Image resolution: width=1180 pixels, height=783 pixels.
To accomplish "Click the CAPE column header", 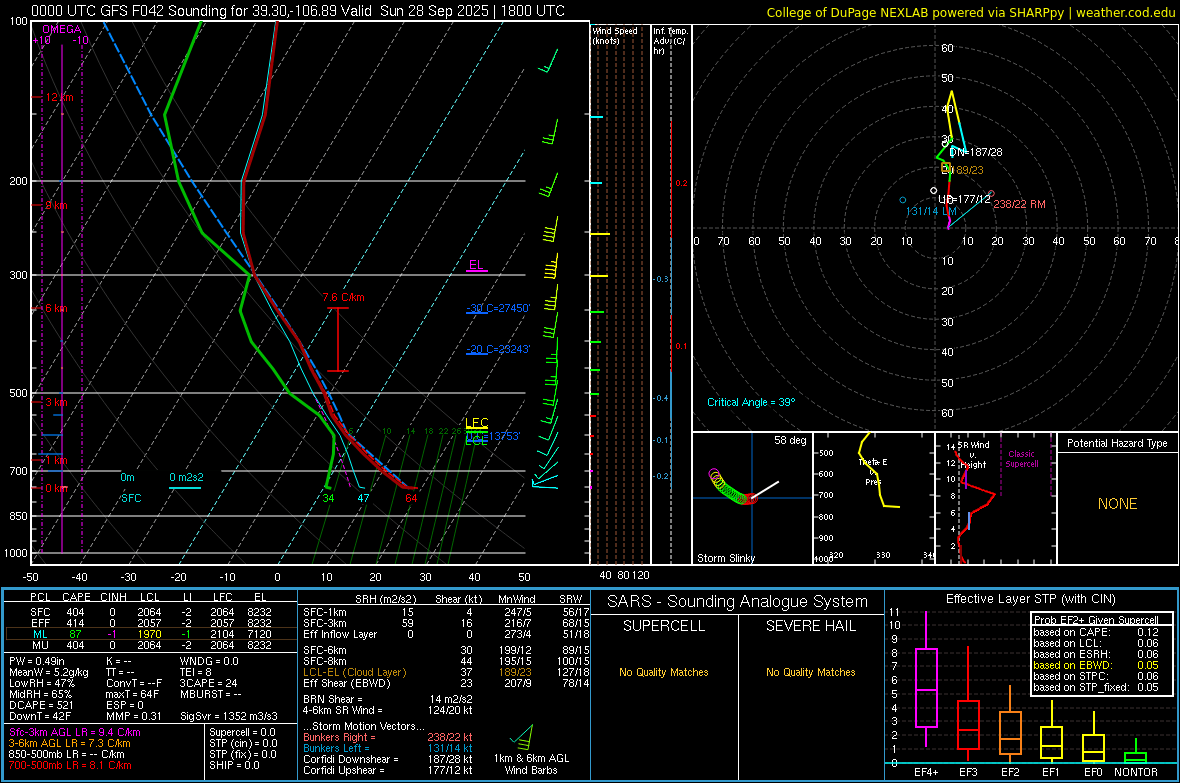I will click(76, 597).
